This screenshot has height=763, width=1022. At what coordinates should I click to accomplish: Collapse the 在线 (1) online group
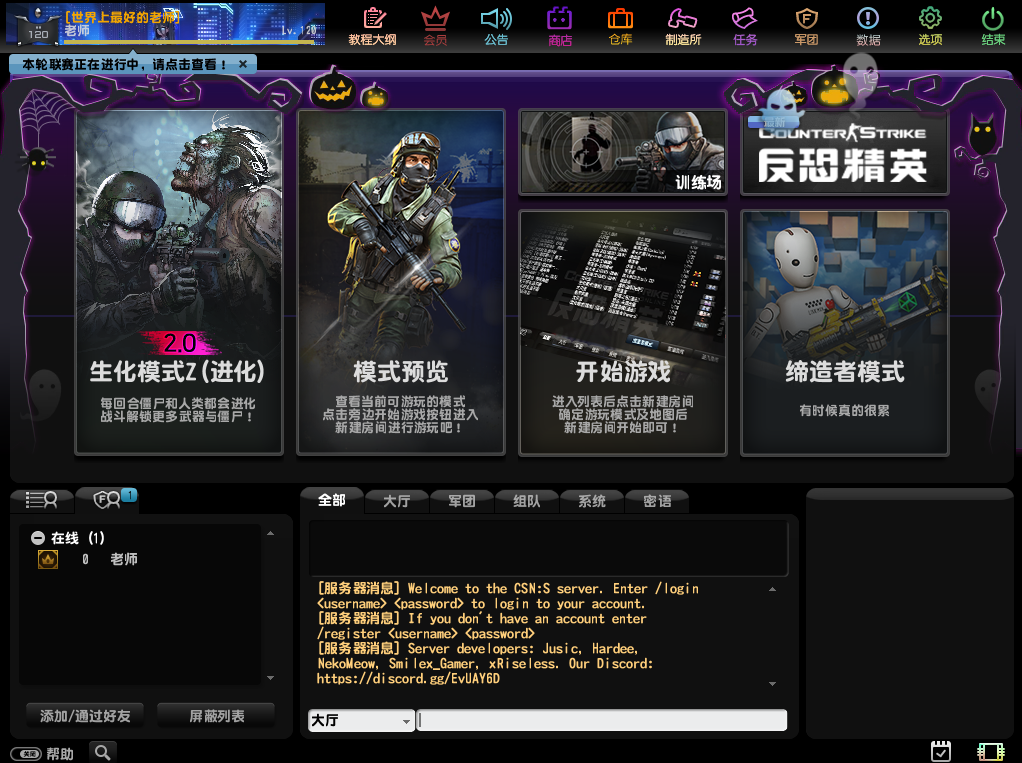pyautogui.click(x=38, y=538)
